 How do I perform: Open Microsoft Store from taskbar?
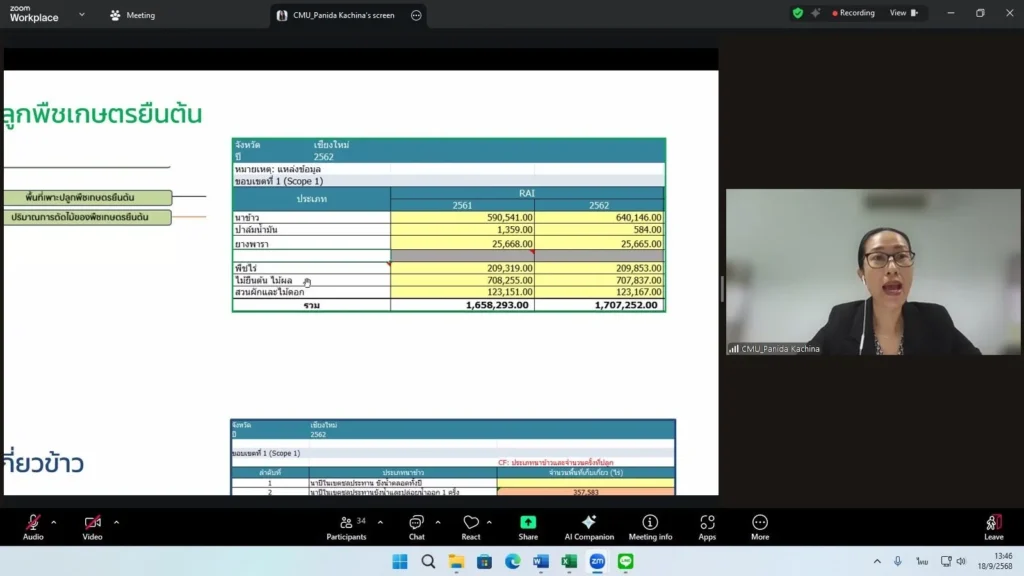(x=484, y=561)
